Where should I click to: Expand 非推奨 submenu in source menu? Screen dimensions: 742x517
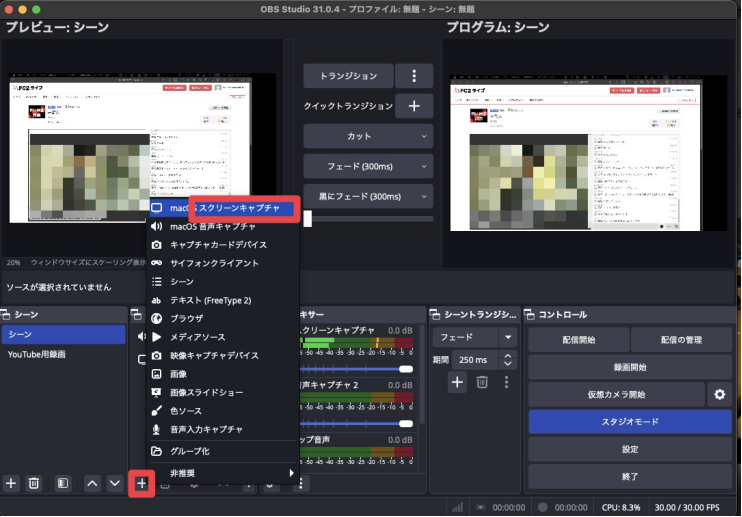pos(224,473)
